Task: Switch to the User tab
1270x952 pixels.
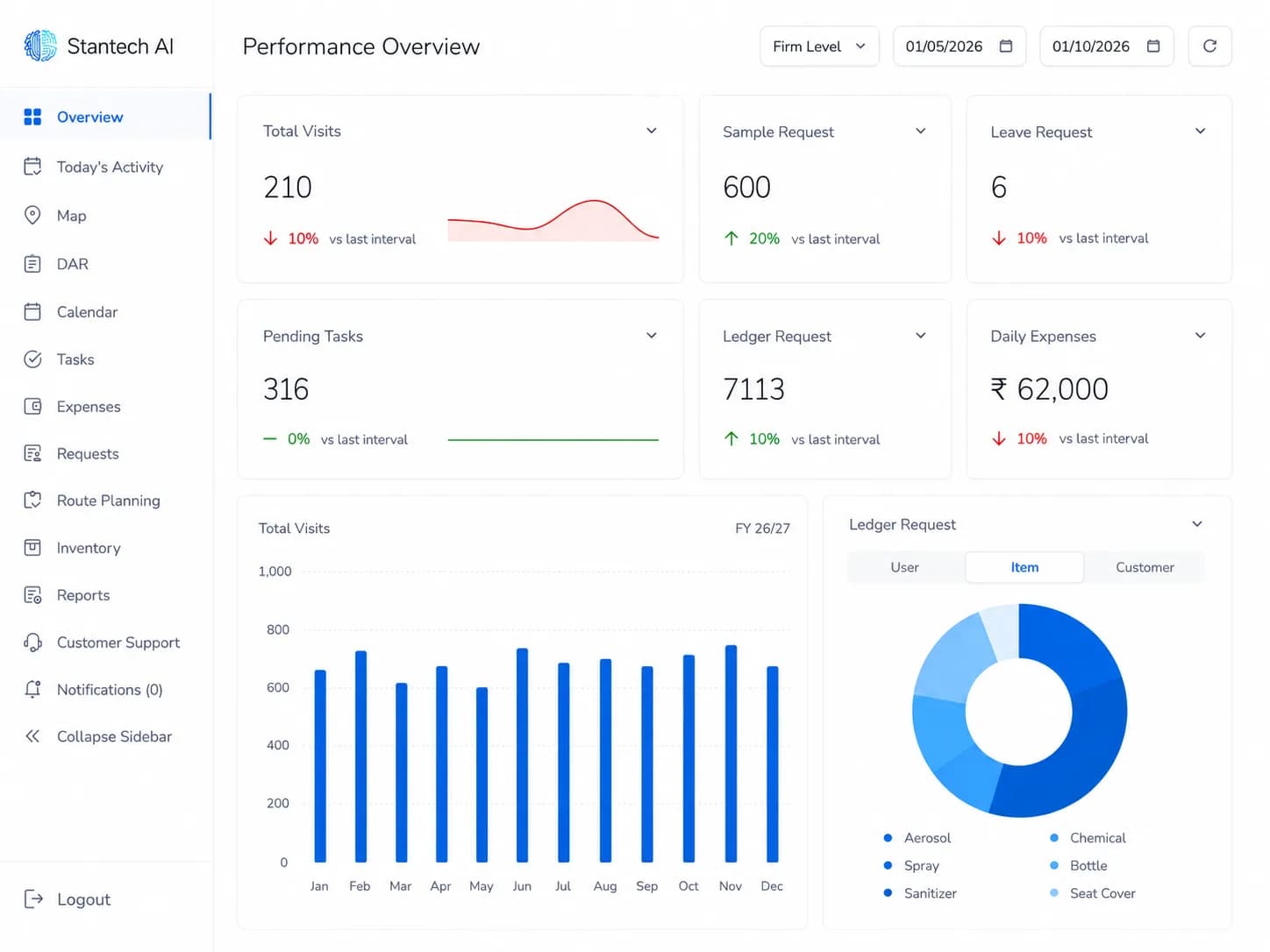Action: click(x=905, y=567)
